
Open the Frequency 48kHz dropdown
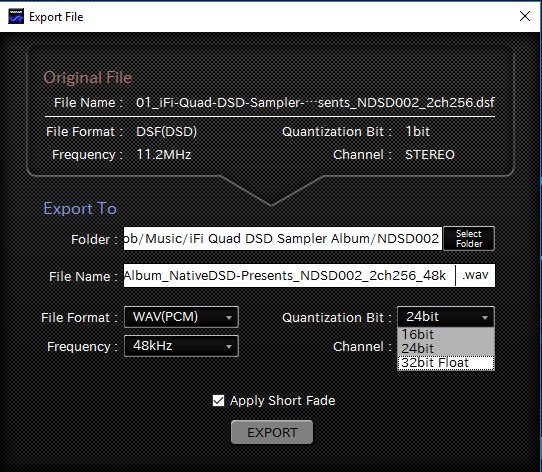tap(181, 346)
